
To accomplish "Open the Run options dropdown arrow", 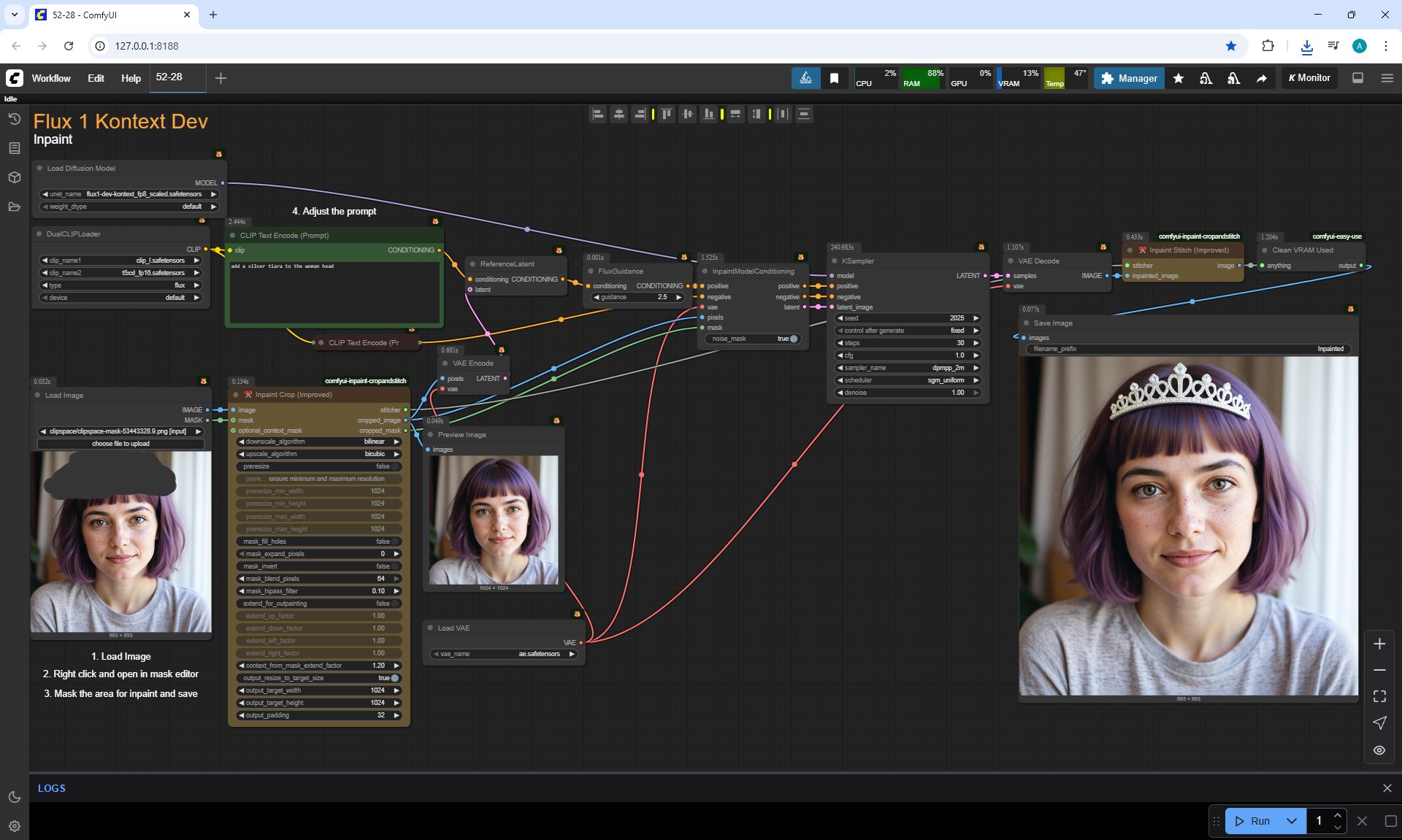I will coord(1292,821).
